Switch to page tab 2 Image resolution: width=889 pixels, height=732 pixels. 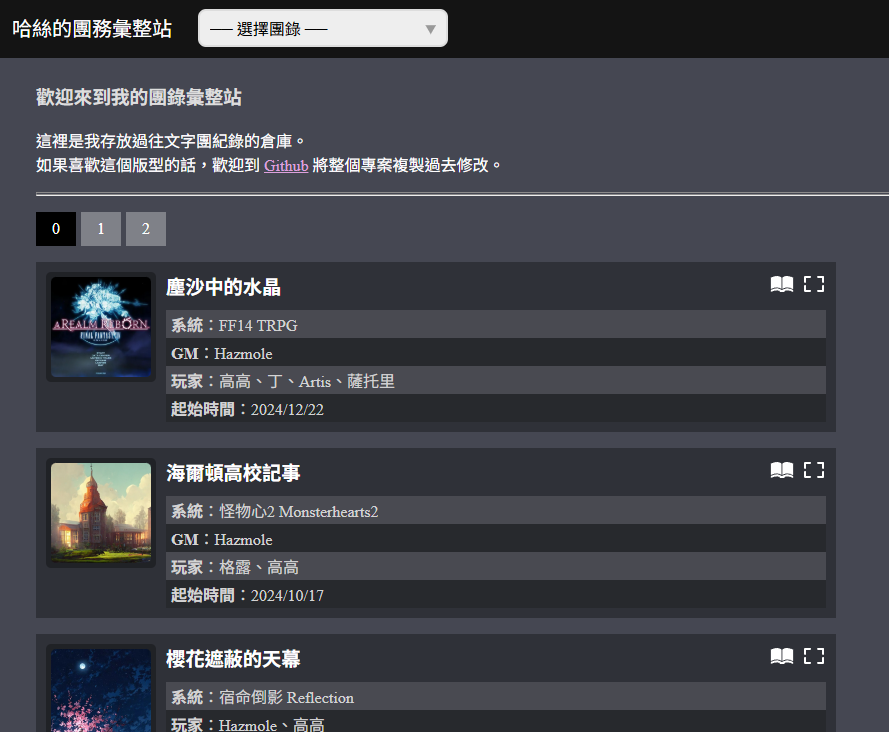146,229
